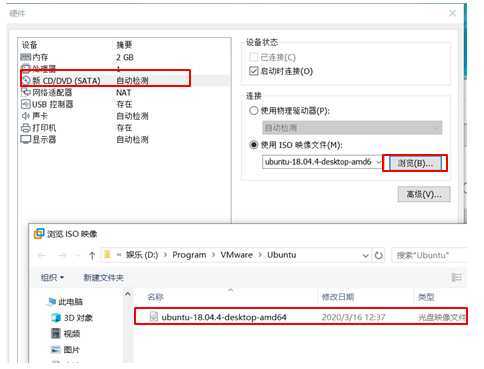484x369 pixels.
Task: Click the 浏览(B)... browse button
Action: click(x=415, y=163)
